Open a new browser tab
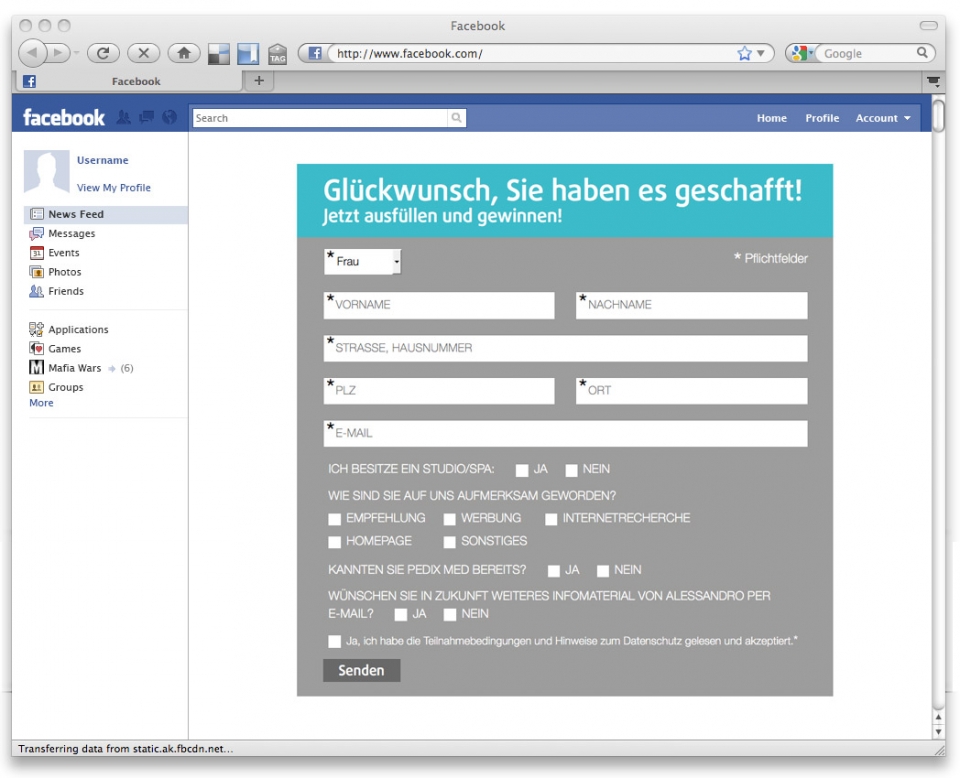This screenshot has width=960, height=778. [x=259, y=81]
